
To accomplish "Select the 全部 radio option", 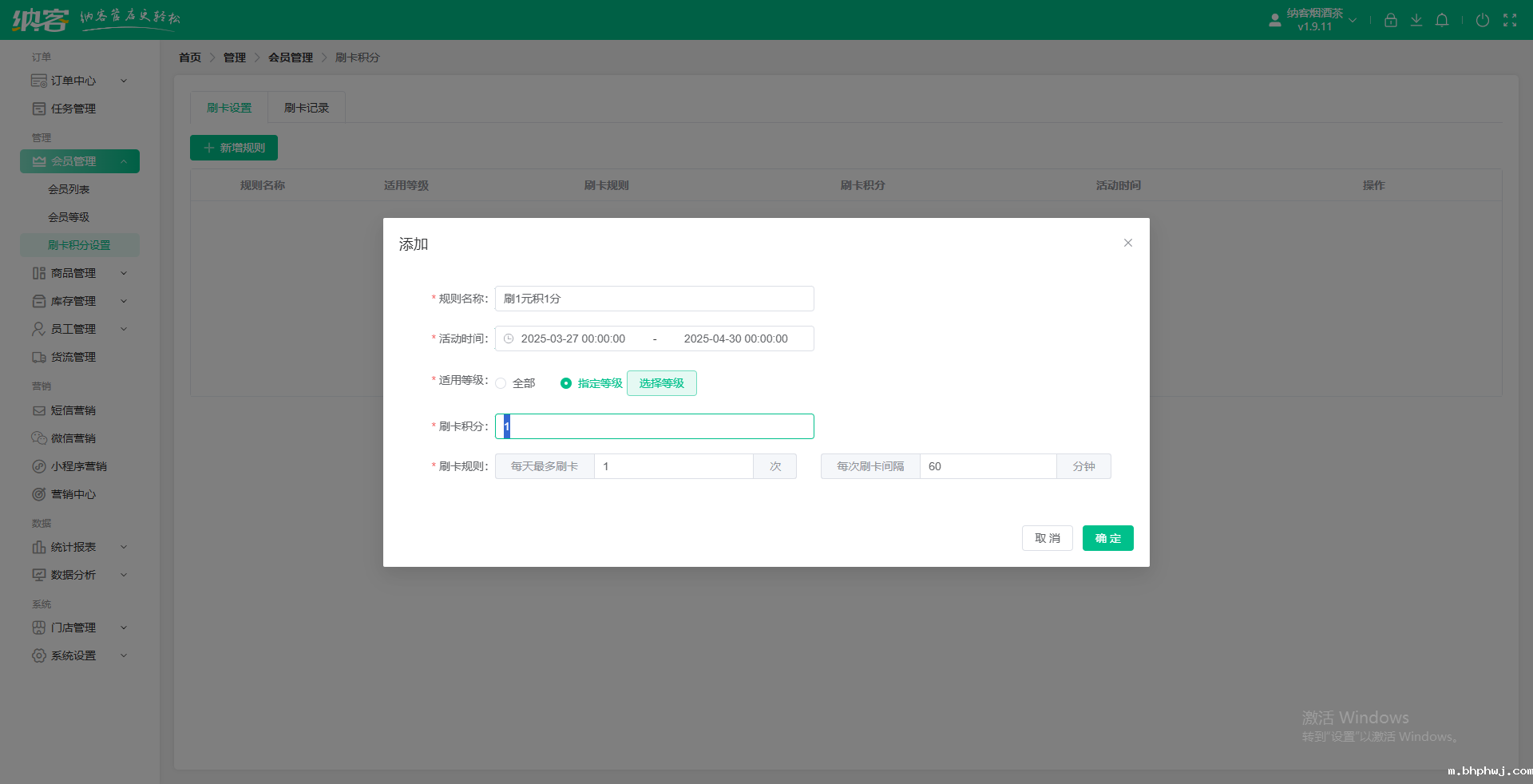I will coord(501,383).
